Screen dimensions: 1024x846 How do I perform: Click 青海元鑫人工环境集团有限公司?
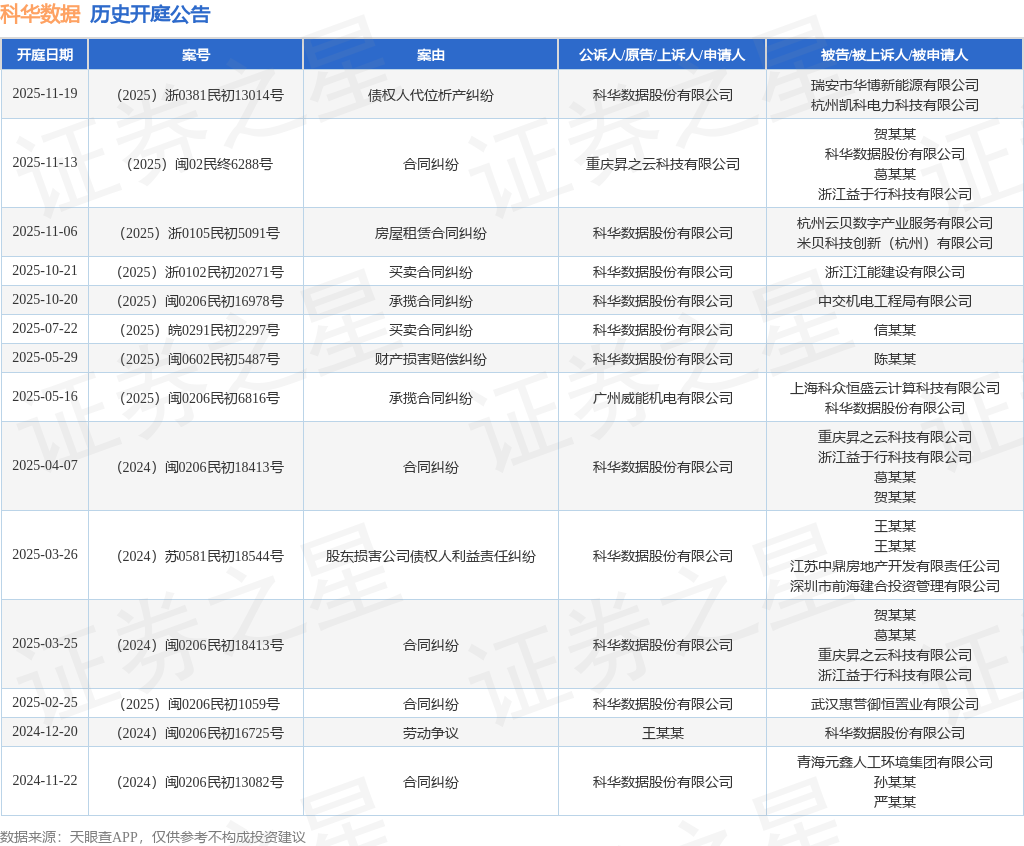[895, 762]
